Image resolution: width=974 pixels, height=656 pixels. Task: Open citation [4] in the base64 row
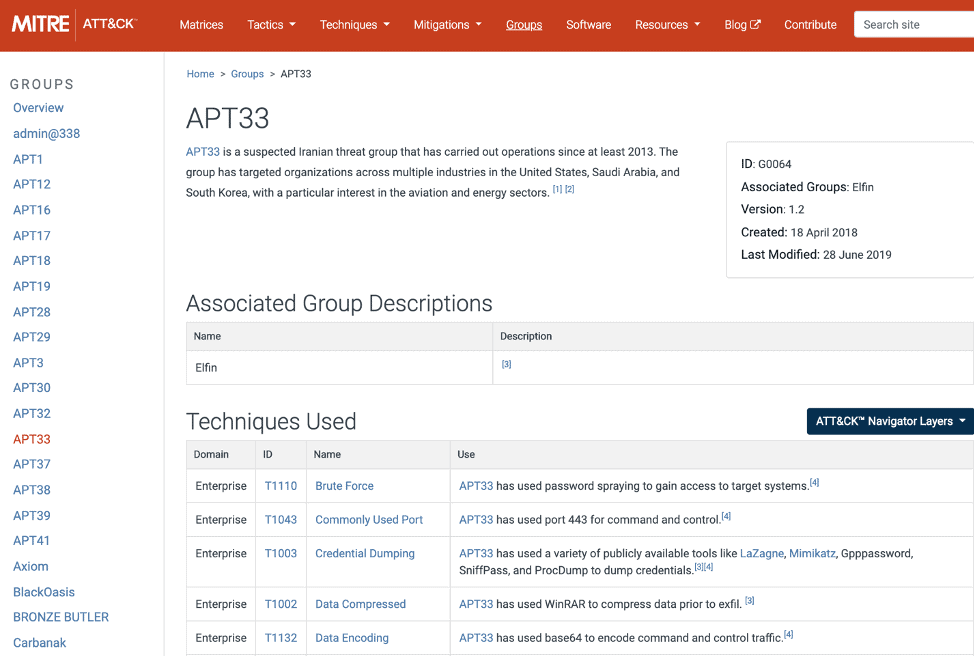coord(788,634)
